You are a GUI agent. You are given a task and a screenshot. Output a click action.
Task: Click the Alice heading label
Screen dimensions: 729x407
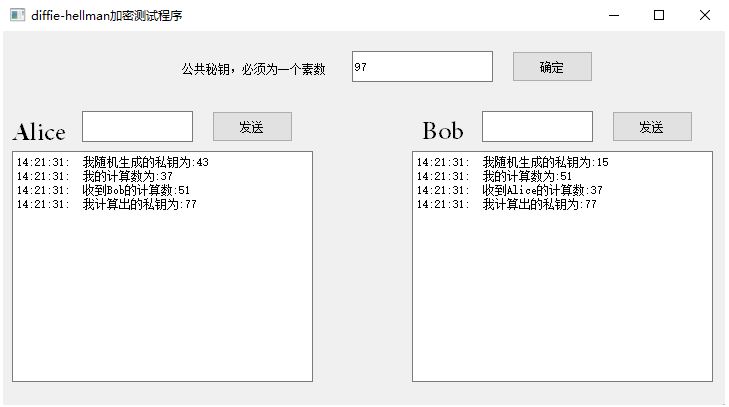click(39, 132)
